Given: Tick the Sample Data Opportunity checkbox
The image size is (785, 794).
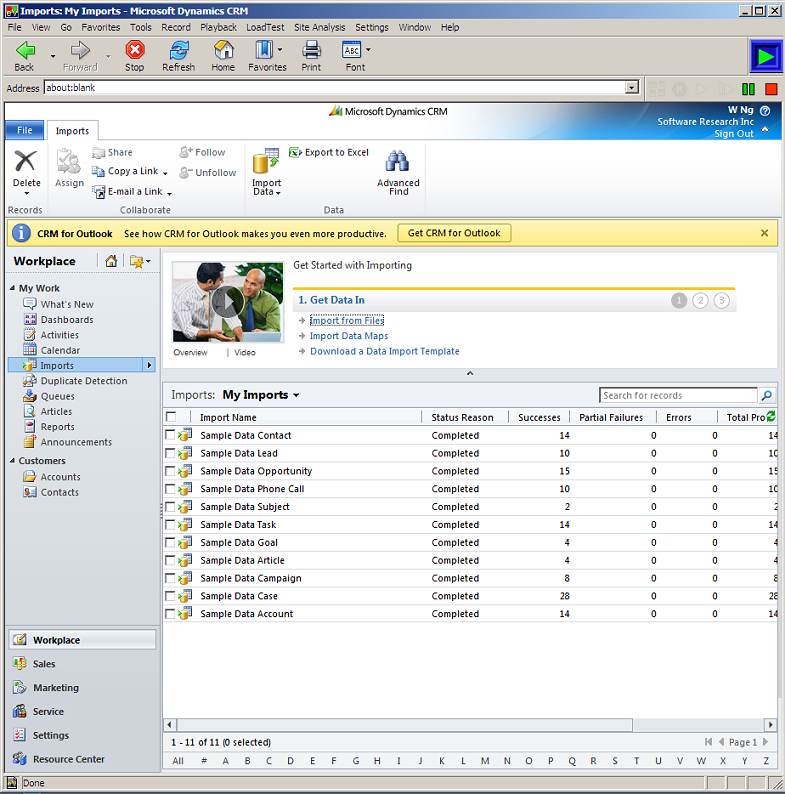Looking at the screenshot, I should 170,471.
